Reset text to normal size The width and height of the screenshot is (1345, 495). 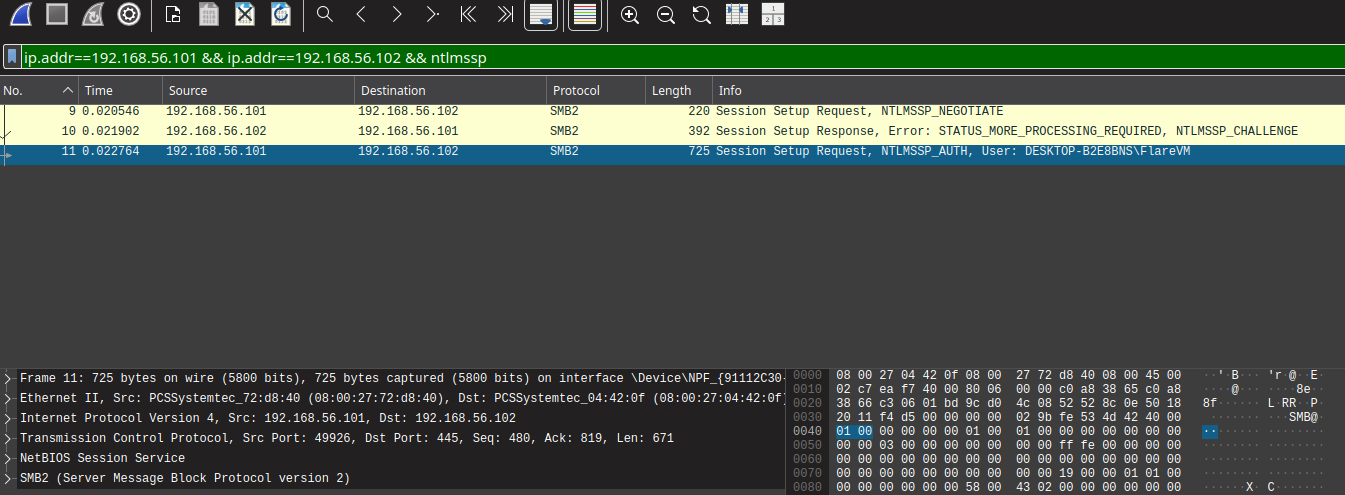(x=702, y=14)
